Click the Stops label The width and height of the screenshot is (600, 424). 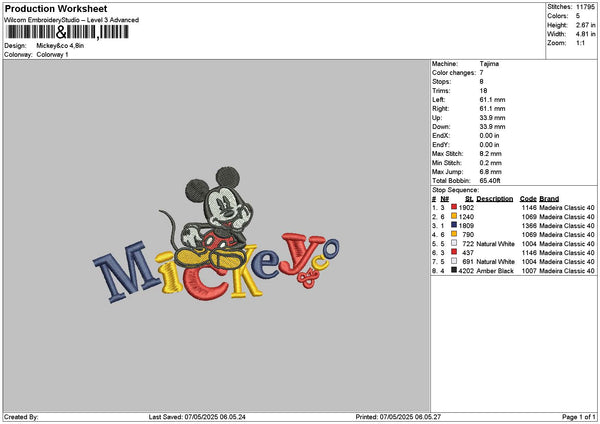tap(442, 82)
